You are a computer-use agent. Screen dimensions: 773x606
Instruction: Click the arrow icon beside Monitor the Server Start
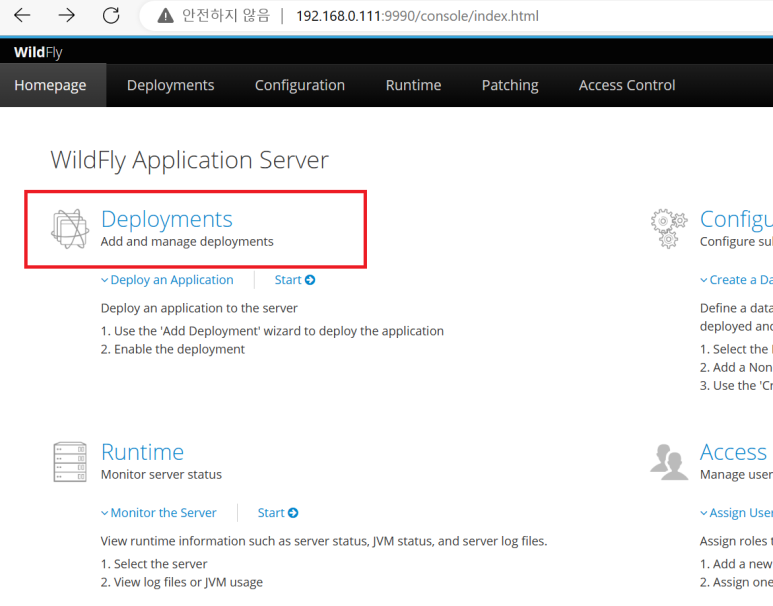pos(293,513)
